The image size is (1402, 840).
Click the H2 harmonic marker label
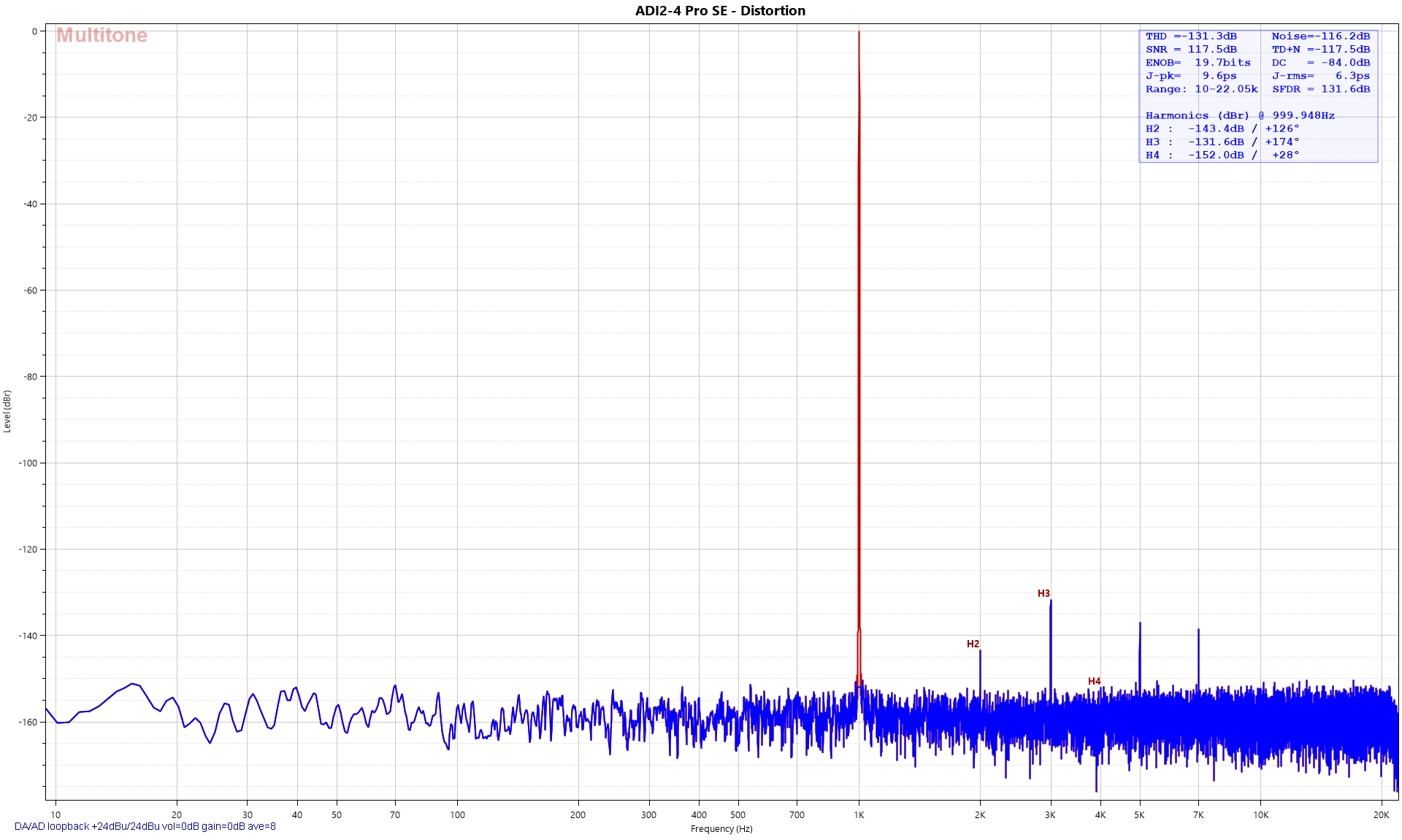973,644
